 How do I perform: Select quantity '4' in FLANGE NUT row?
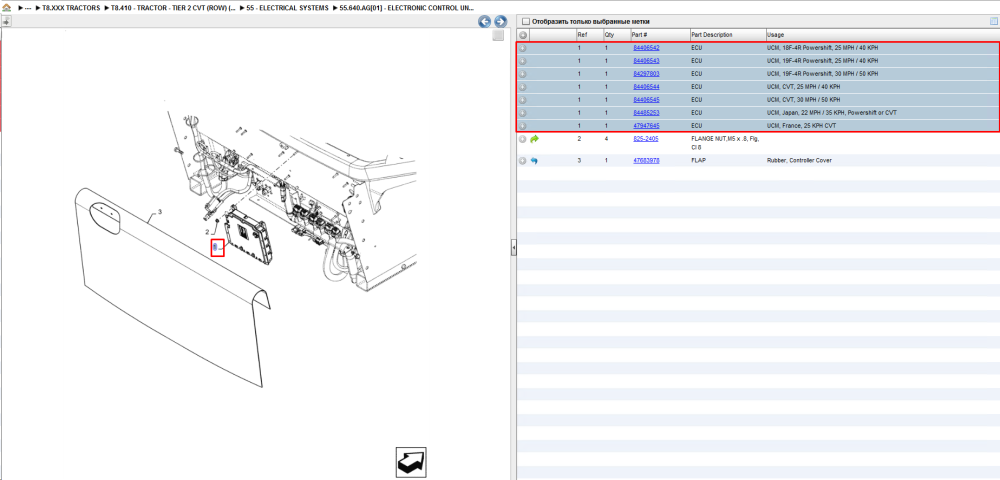click(607, 138)
